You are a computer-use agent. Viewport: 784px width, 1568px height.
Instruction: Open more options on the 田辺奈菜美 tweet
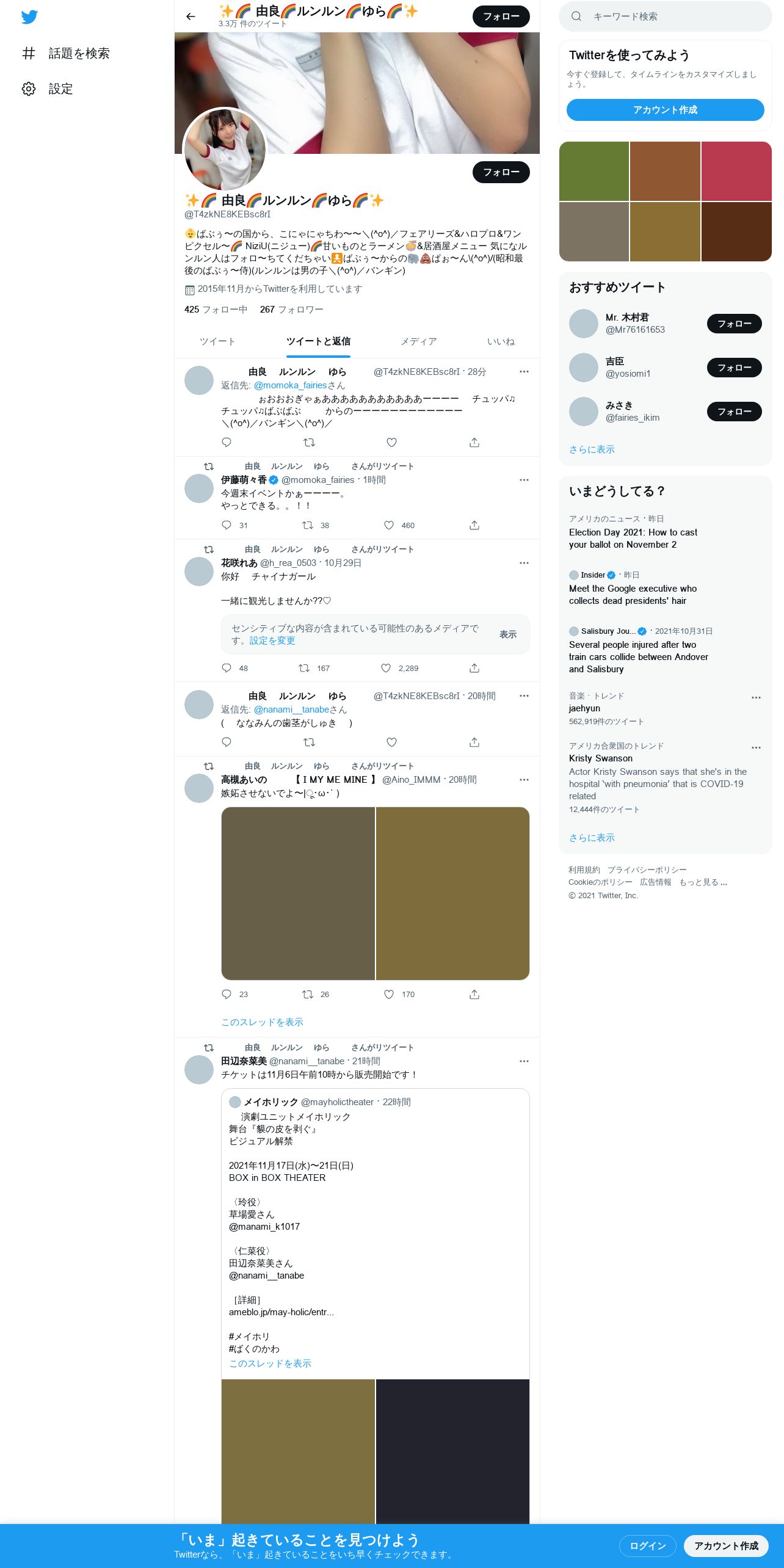[524, 1061]
